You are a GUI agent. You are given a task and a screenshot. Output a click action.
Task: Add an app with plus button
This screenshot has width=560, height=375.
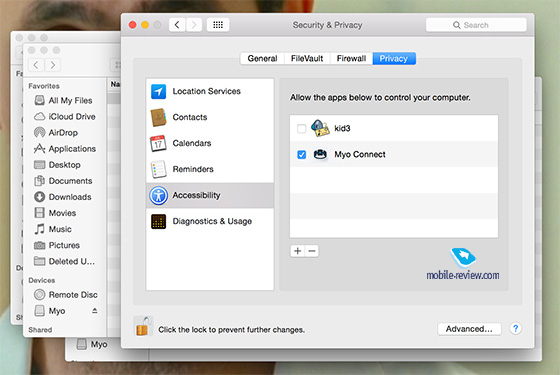point(298,251)
